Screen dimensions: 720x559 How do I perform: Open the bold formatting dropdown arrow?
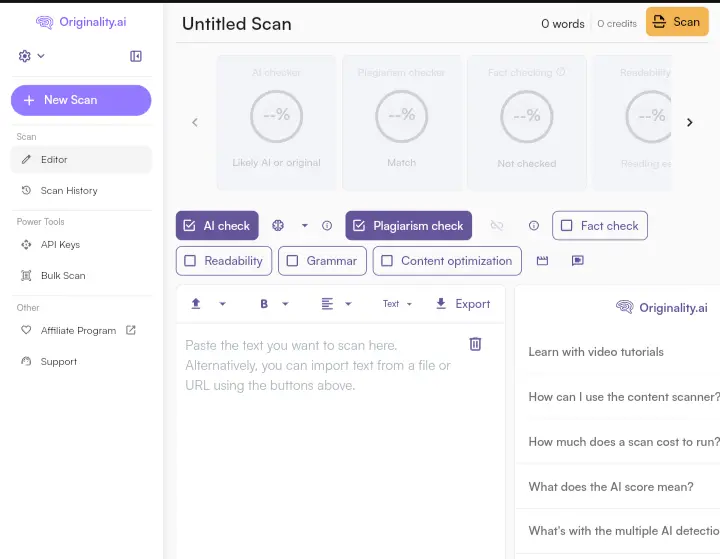[285, 304]
